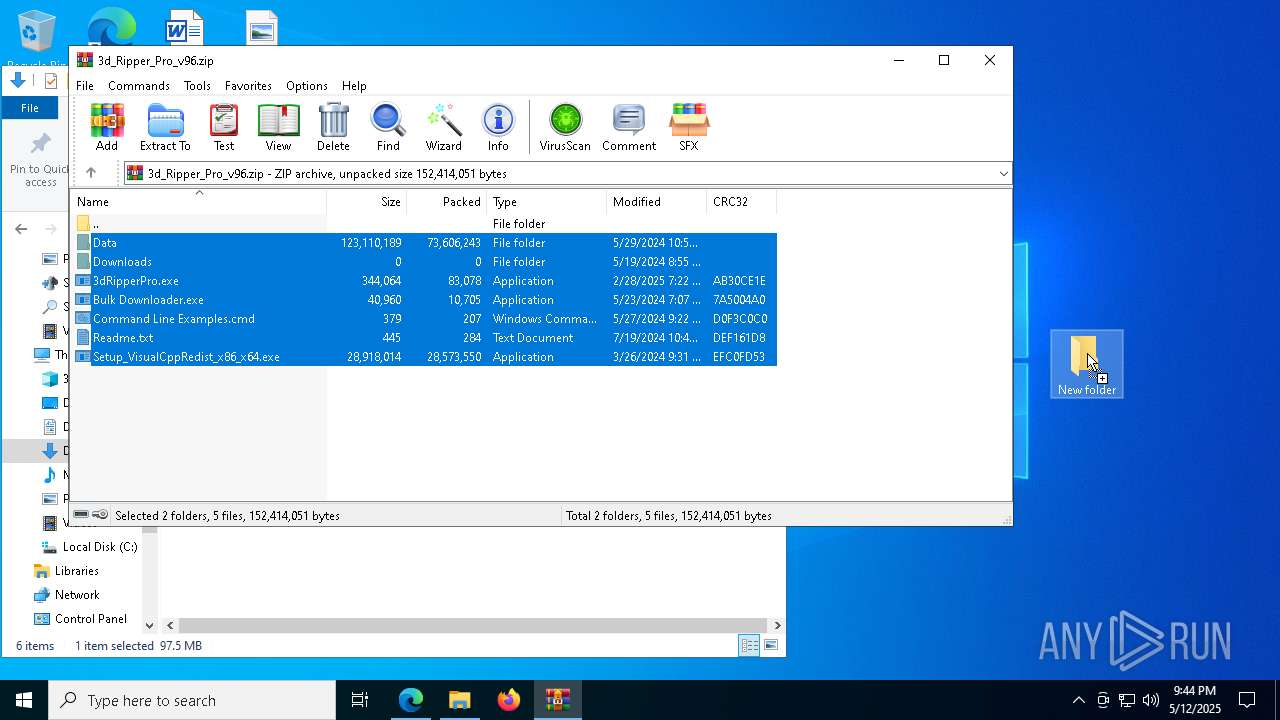
Task: Open the Options menu
Action: [x=307, y=86]
